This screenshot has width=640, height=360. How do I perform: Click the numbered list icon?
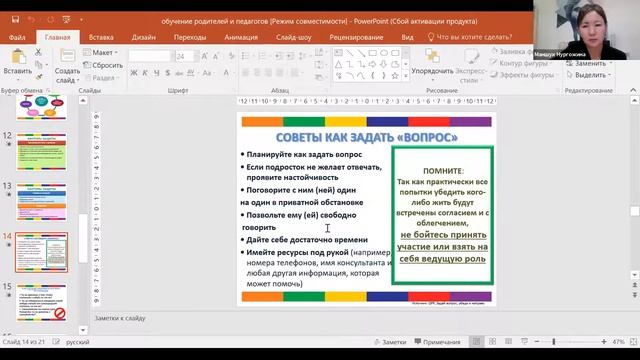[x=262, y=56]
